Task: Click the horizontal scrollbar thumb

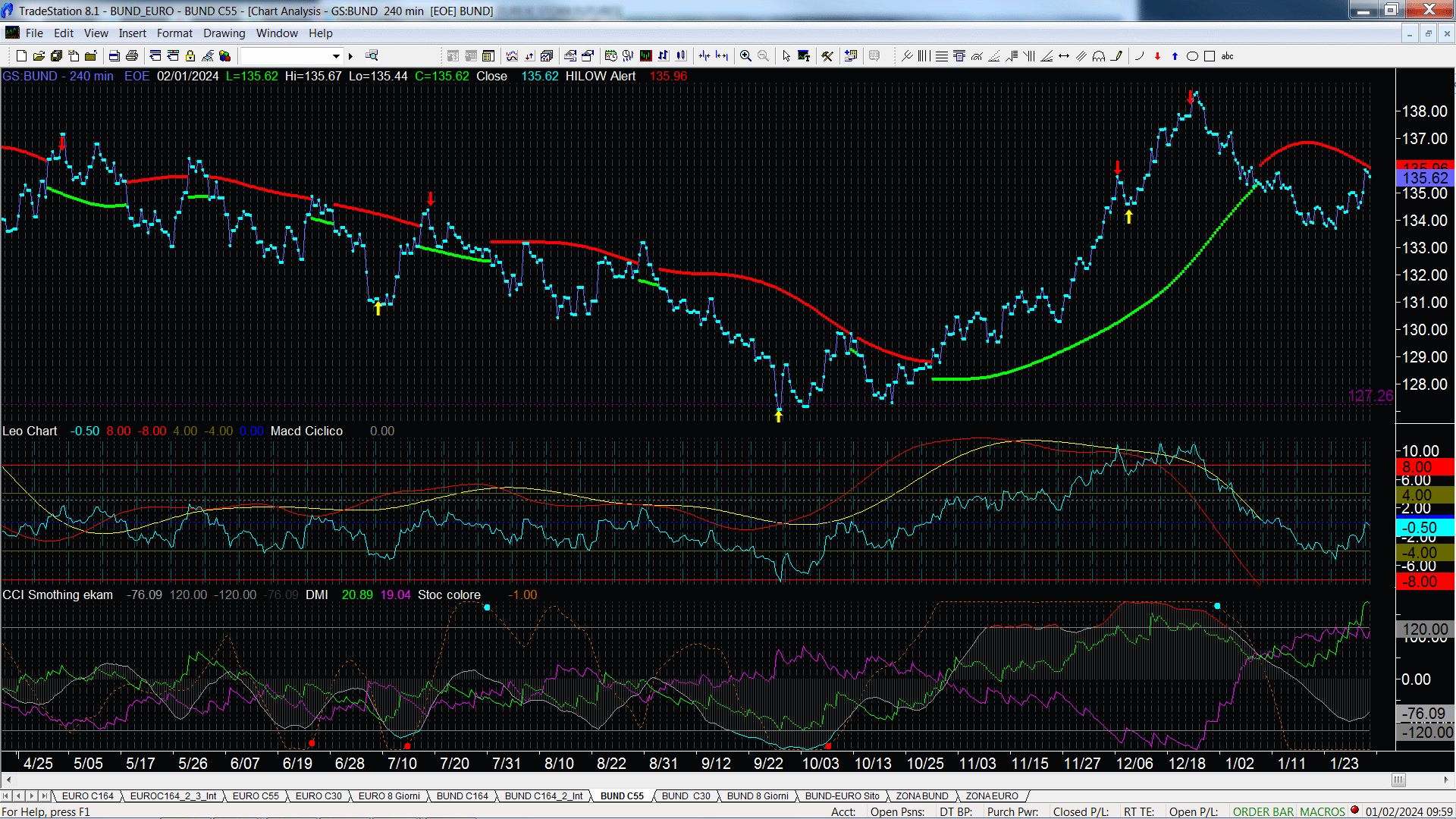Action: [1398, 780]
